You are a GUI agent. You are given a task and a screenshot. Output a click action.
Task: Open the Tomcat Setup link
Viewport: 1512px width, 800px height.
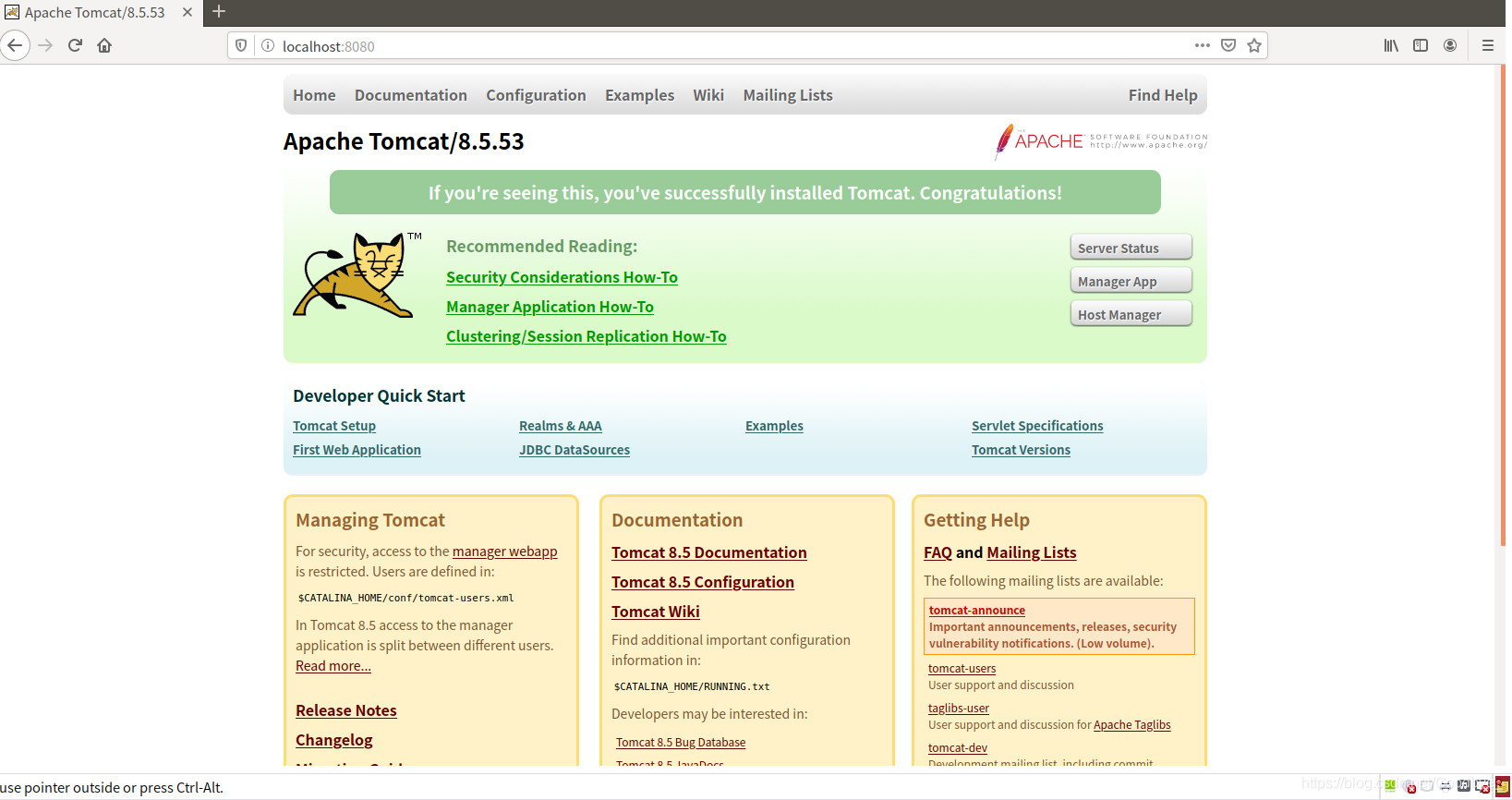(x=334, y=426)
